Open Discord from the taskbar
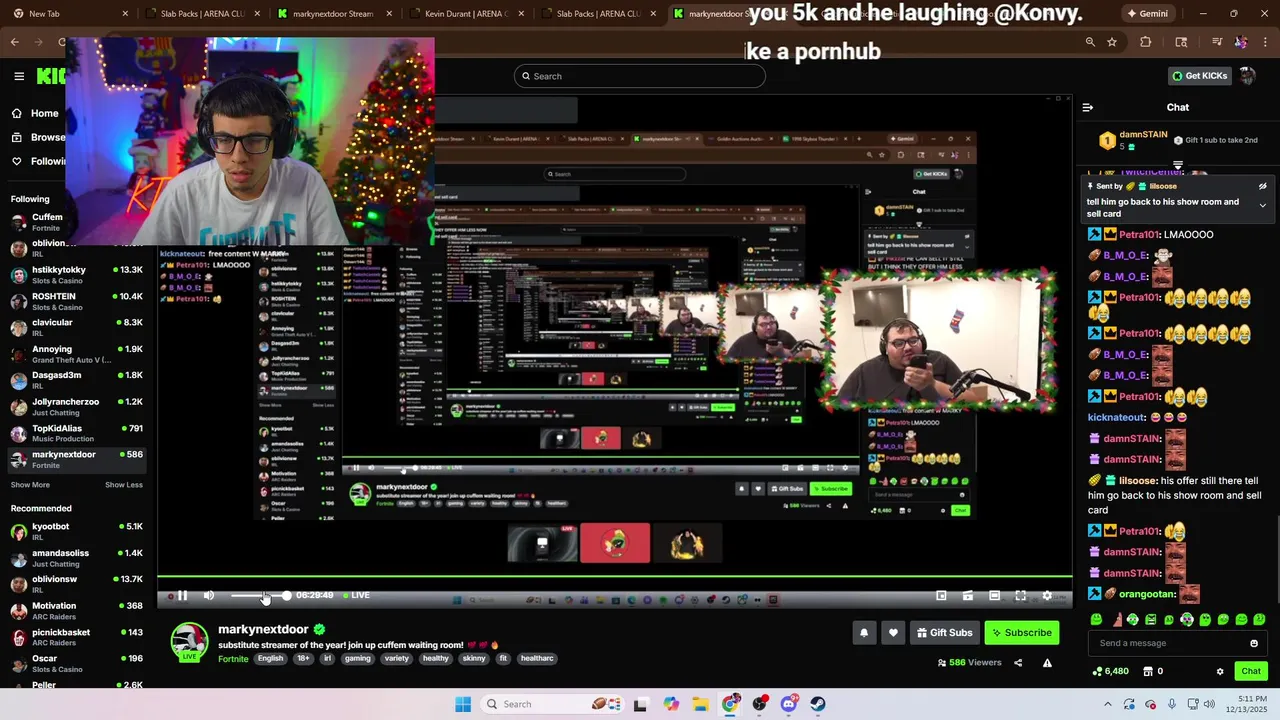Image resolution: width=1280 pixels, height=720 pixels. click(789, 704)
